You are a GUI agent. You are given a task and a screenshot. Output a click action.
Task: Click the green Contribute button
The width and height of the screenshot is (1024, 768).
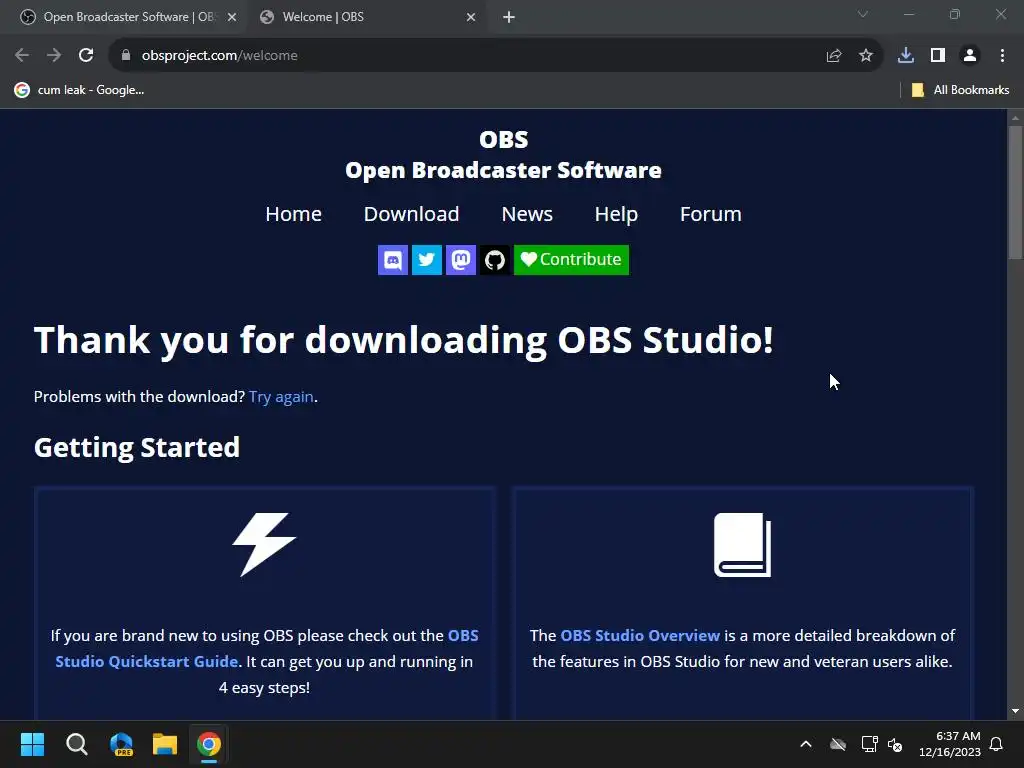[x=571, y=260]
